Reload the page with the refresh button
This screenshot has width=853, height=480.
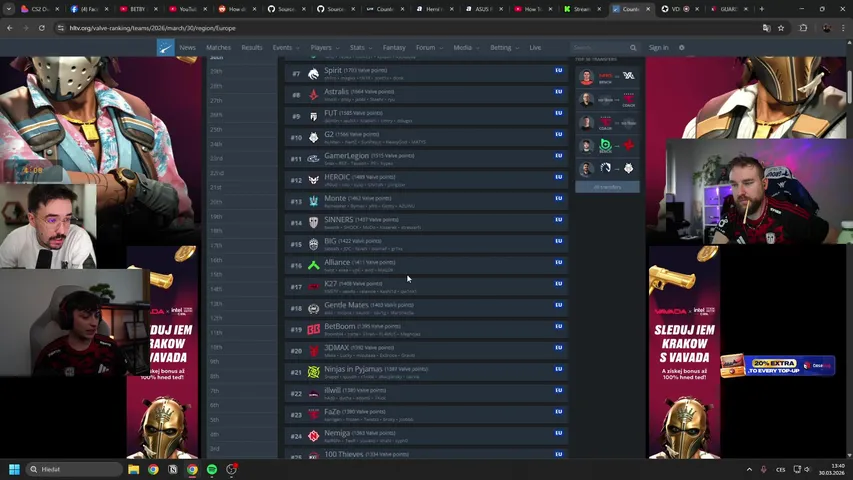[41, 28]
